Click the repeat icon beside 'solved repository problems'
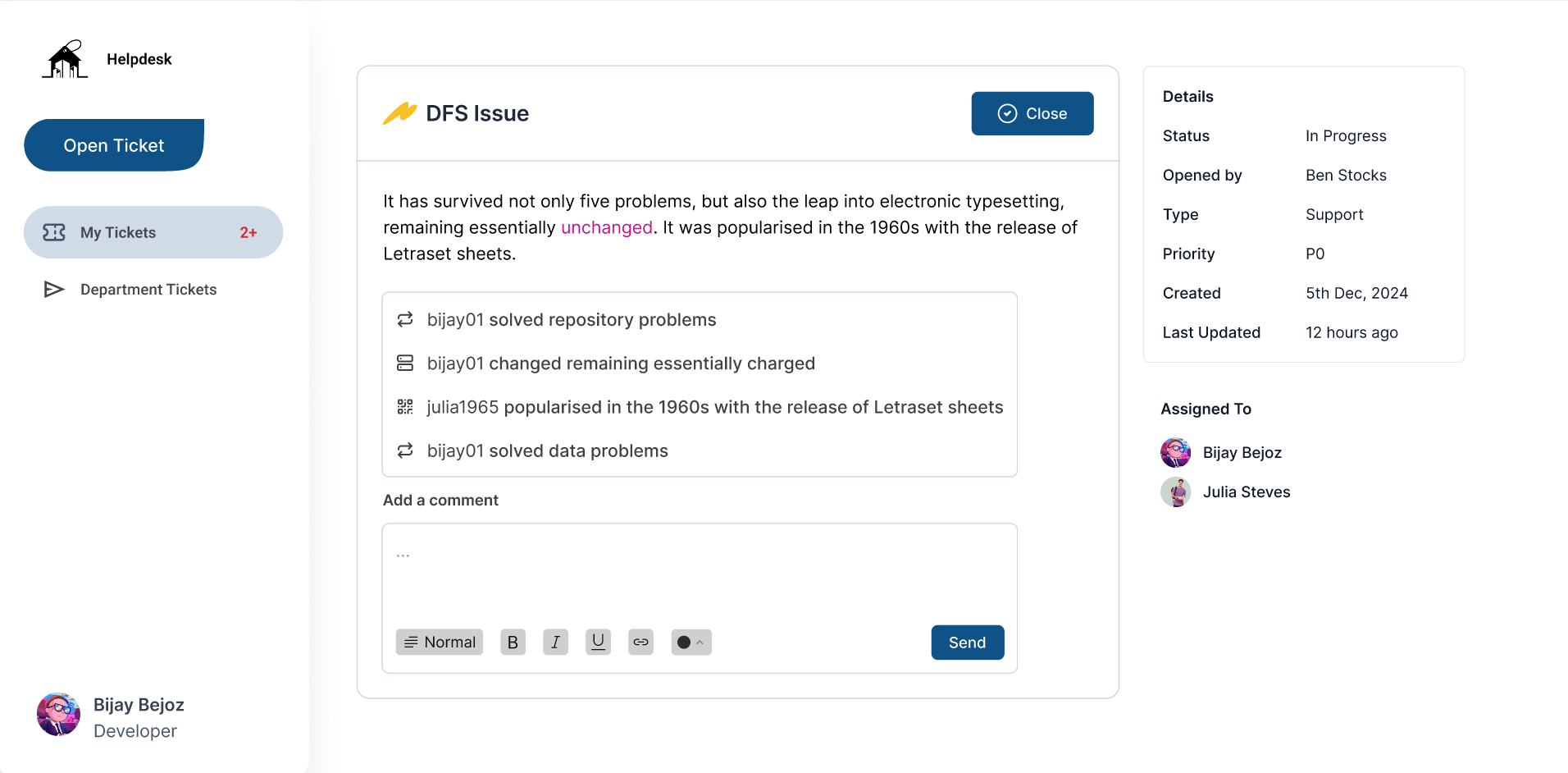This screenshot has width=1568, height=773. [x=405, y=319]
